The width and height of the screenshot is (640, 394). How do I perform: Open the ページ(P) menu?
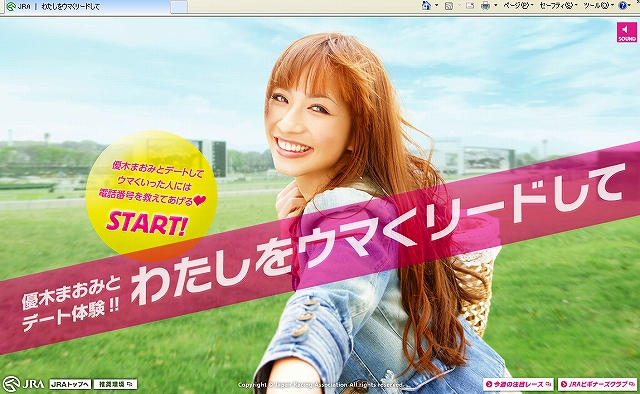[x=518, y=6]
